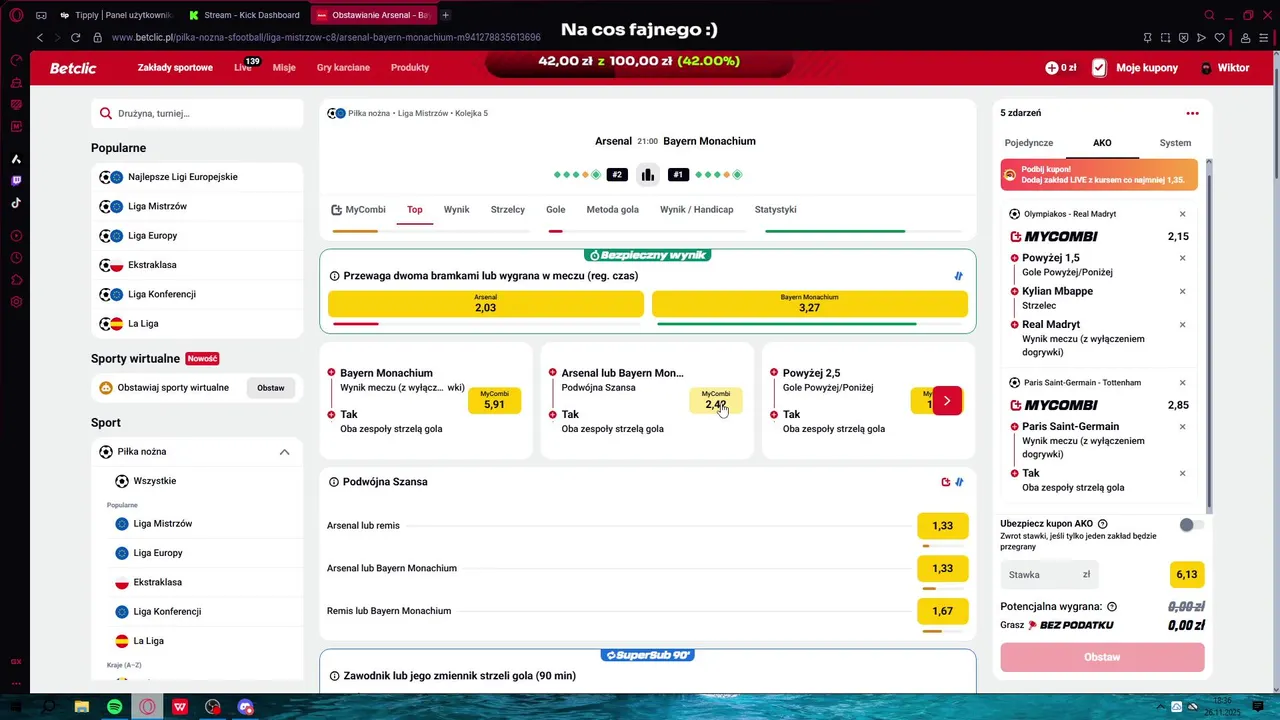Click the Betclic logo
Screen dimensions: 1280x720
pyautogui.click(x=73, y=68)
